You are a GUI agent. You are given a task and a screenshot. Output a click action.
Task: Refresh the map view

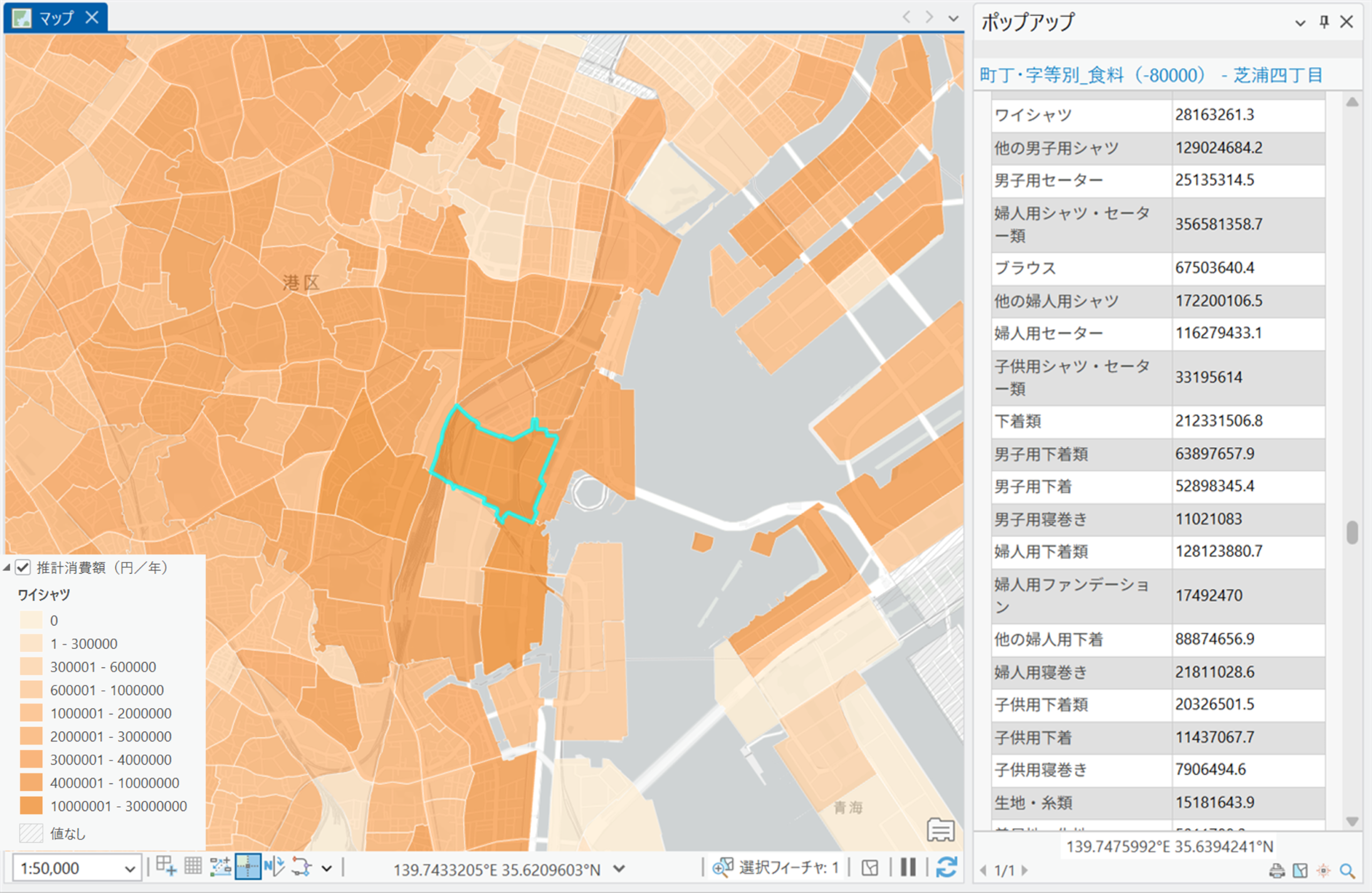pyautogui.click(x=946, y=867)
